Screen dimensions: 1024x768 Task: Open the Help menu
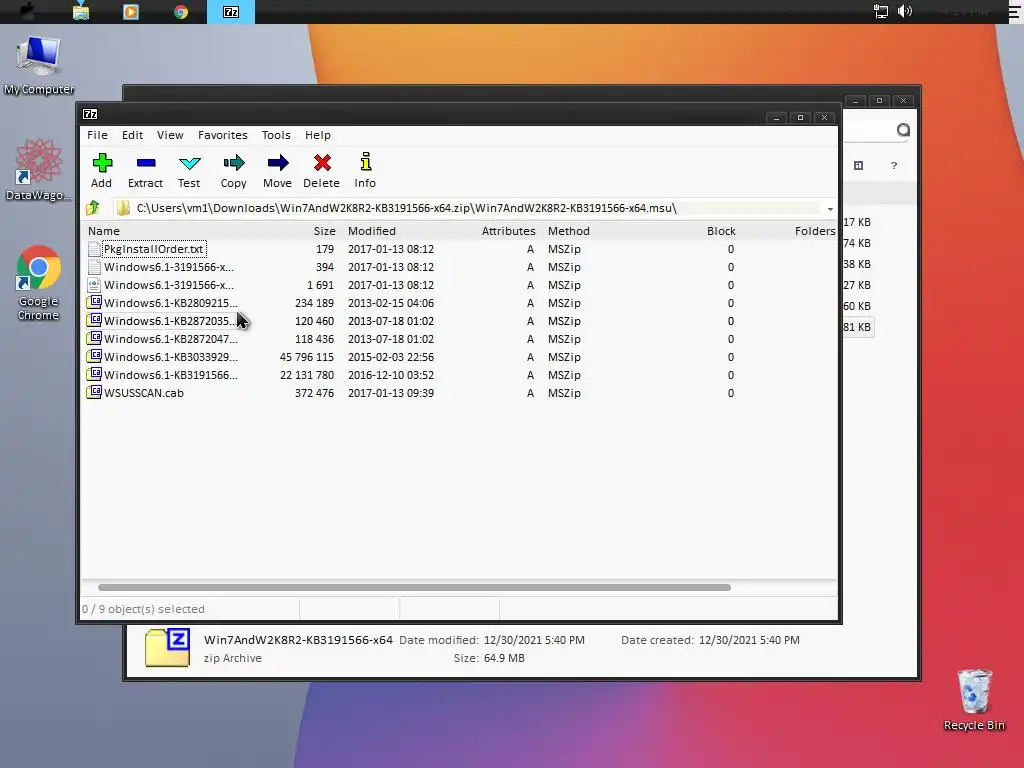pos(318,135)
